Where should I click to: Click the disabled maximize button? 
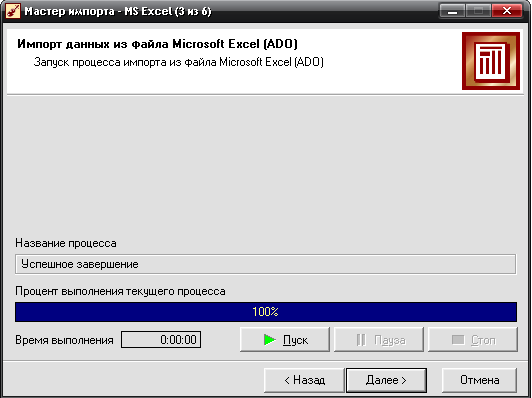(478, 11)
